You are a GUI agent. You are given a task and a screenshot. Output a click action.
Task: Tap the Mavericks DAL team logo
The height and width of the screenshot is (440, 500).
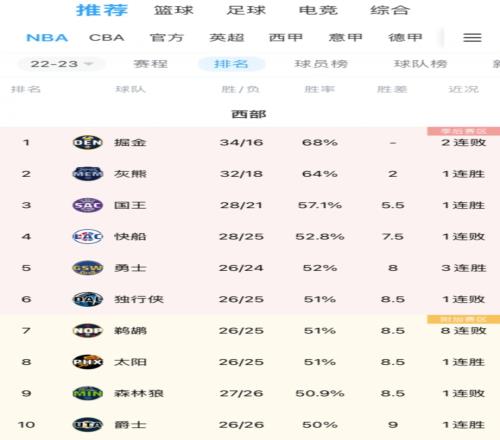click(88, 299)
